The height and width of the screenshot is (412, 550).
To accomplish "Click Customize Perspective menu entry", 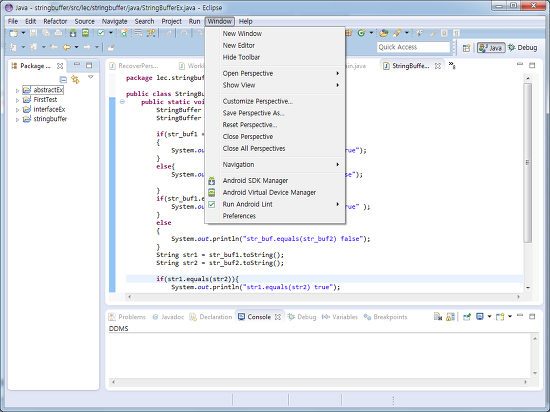I will pos(275,101).
